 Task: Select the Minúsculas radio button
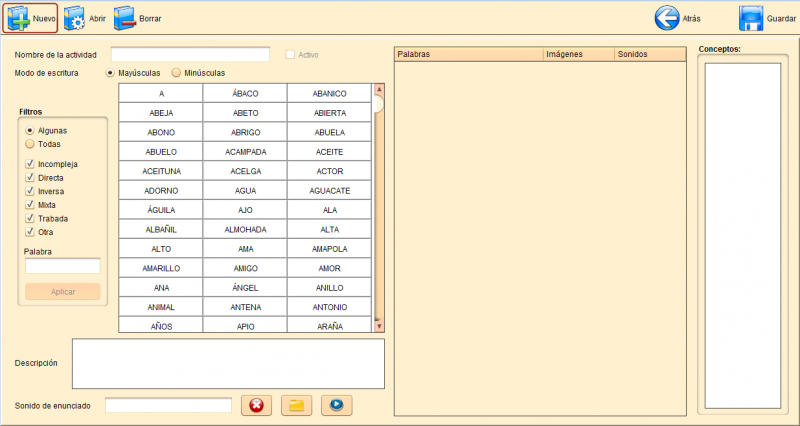[176, 73]
